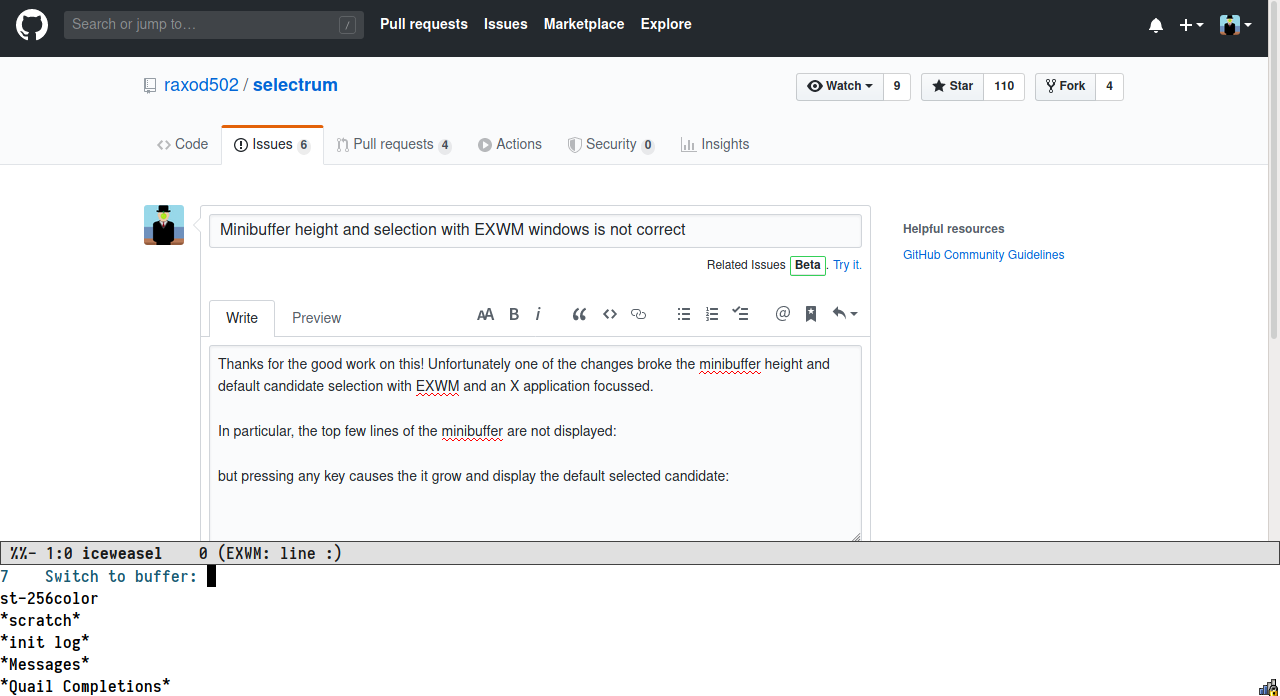Insert code formatting
This screenshot has width=1280, height=696.
[x=610, y=314]
